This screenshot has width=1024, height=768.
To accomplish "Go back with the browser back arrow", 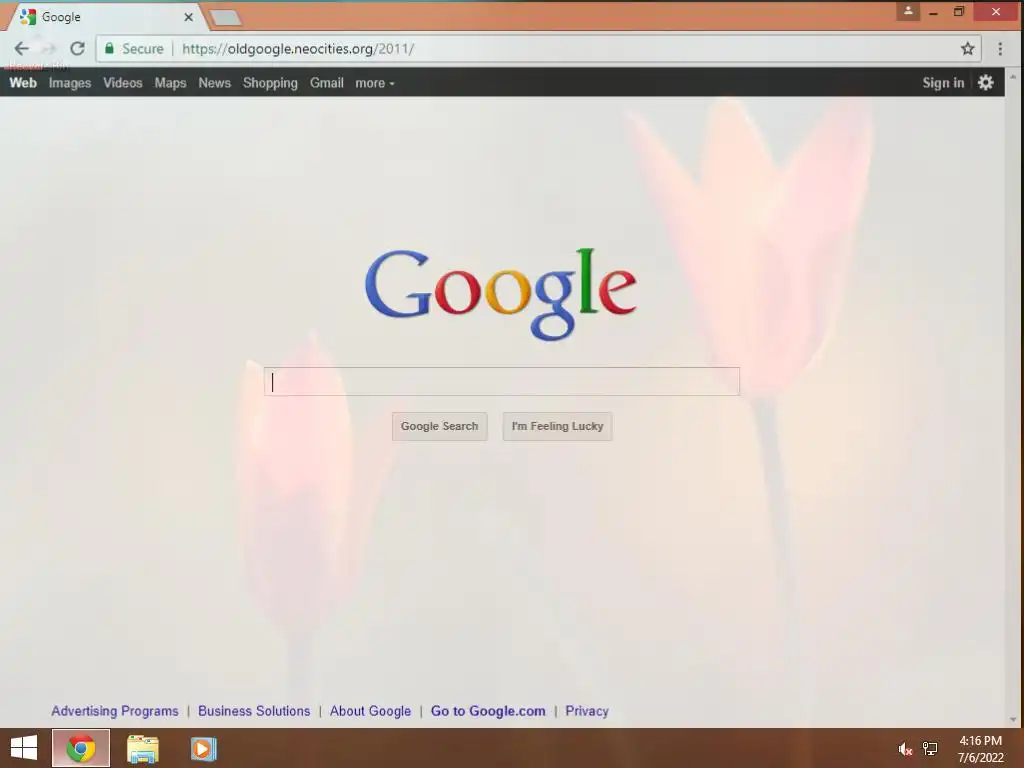I will 22,48.
